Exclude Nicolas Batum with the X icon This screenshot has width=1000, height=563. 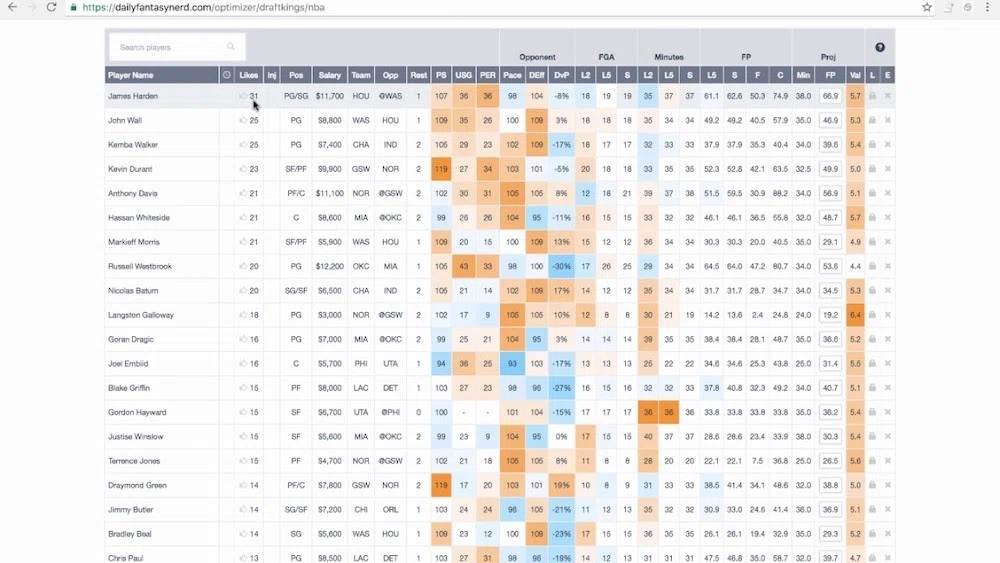[x=888, y=291]
